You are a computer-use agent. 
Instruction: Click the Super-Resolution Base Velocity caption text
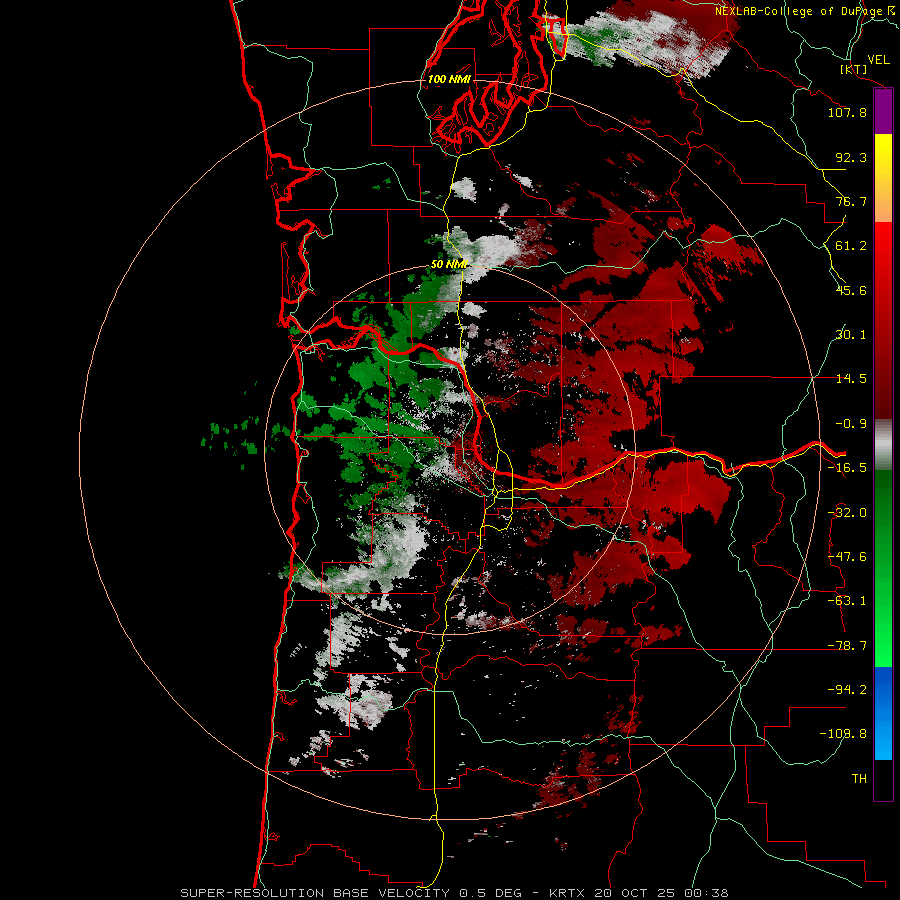(x=454, y=893)
